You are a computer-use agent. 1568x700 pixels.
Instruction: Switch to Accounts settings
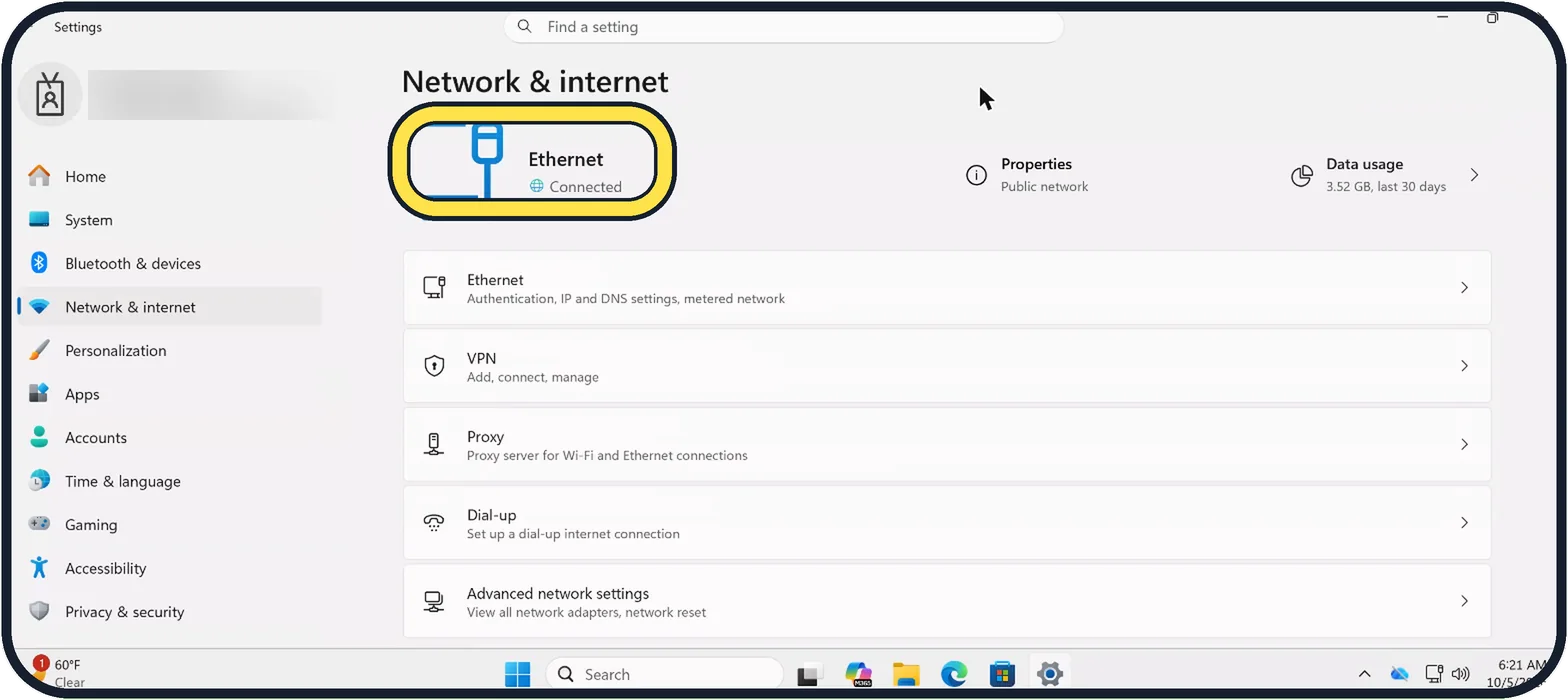(x=170, y=437)
